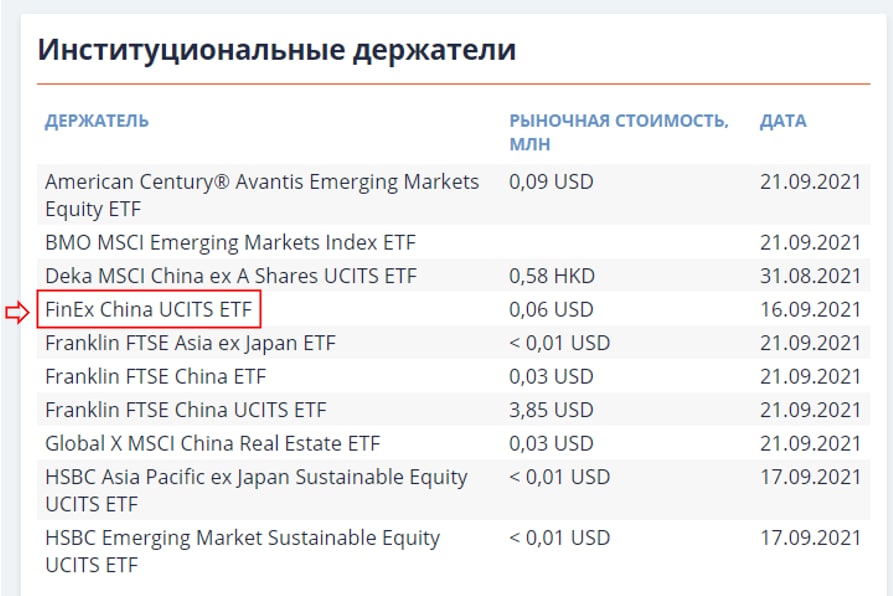The height and width of the screenshot is (596, 893).
Task: Click the 31.08.2021 date cell
Action: coord(810,276)
